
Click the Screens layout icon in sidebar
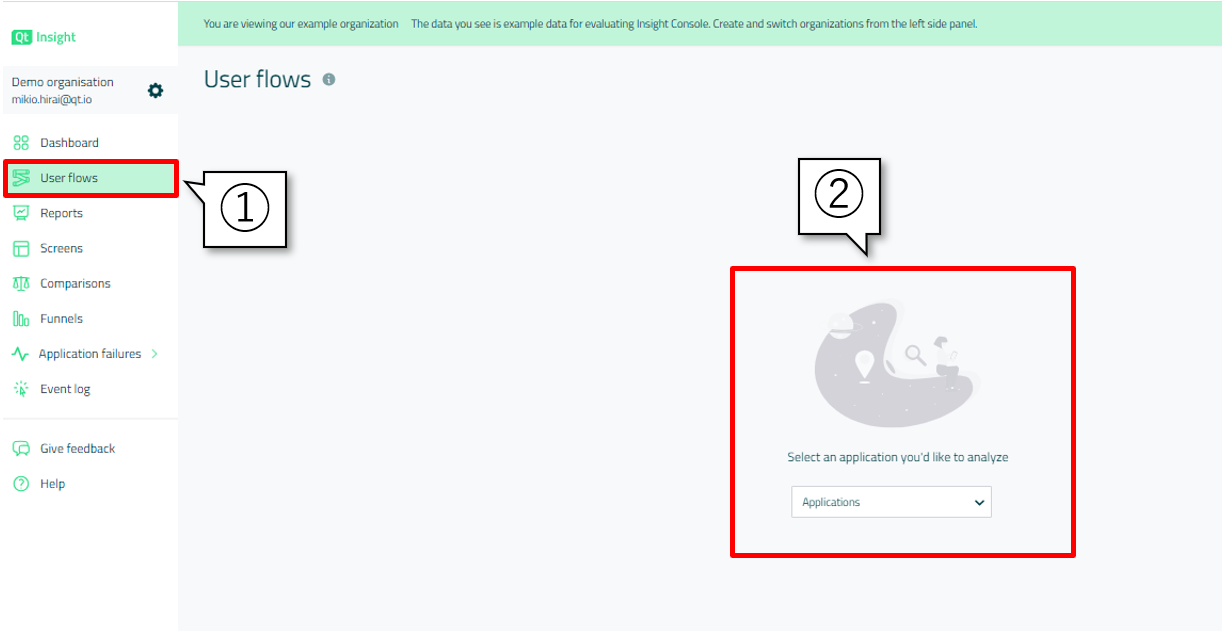21,248
